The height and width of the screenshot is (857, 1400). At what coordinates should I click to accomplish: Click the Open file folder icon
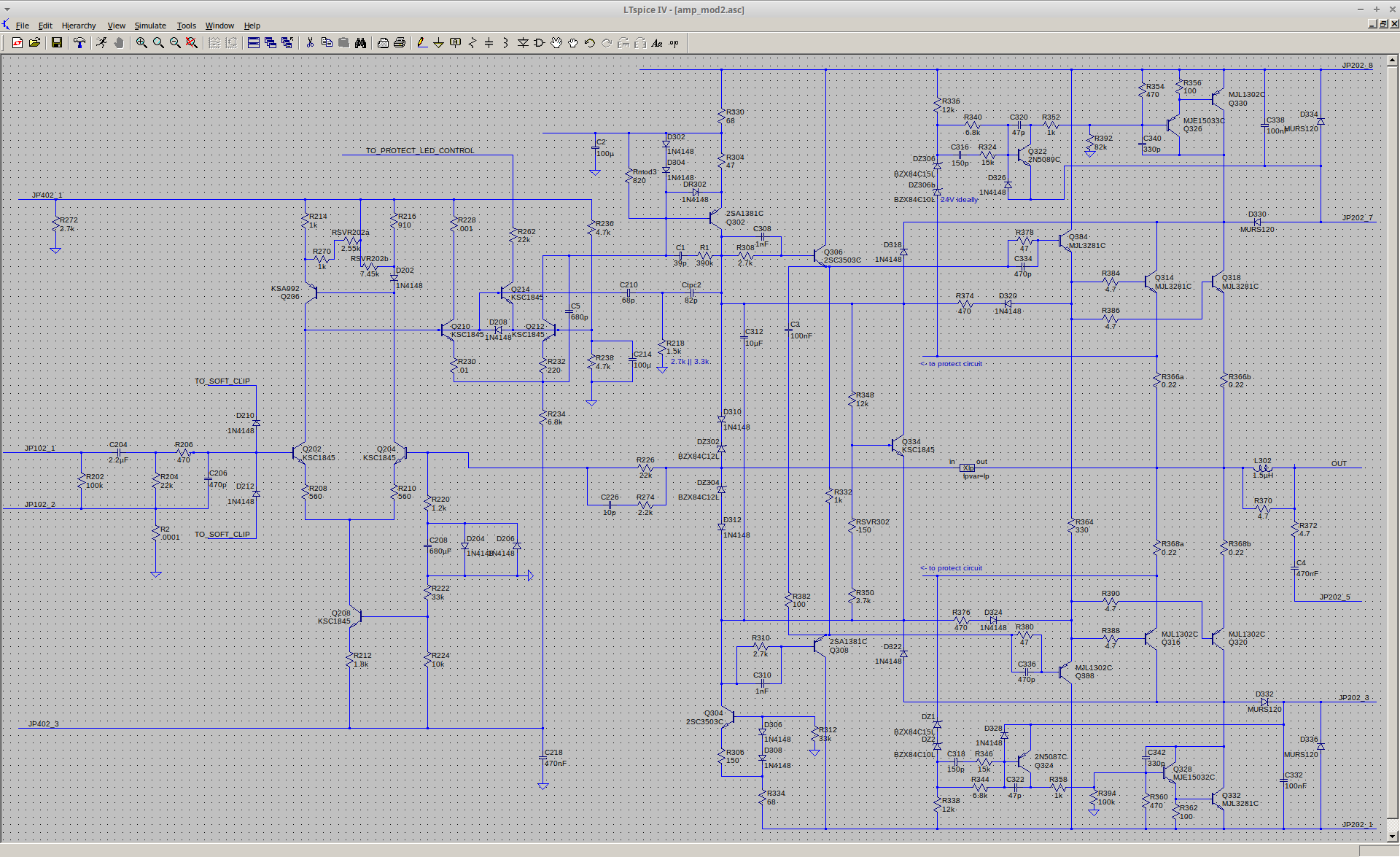coord(34,43)
